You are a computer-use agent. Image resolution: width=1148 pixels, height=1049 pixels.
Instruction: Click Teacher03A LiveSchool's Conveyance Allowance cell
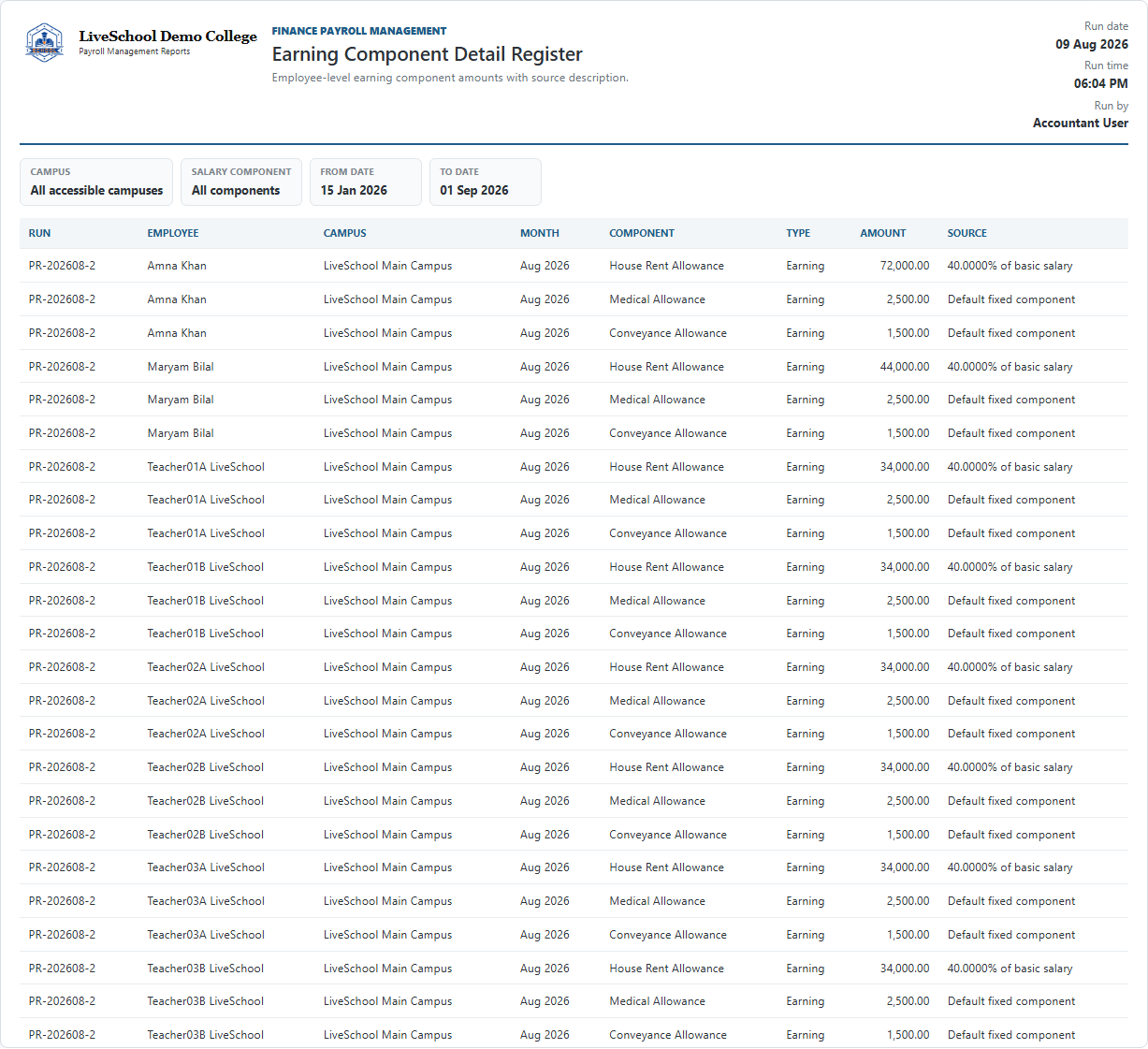coord(668,935)
